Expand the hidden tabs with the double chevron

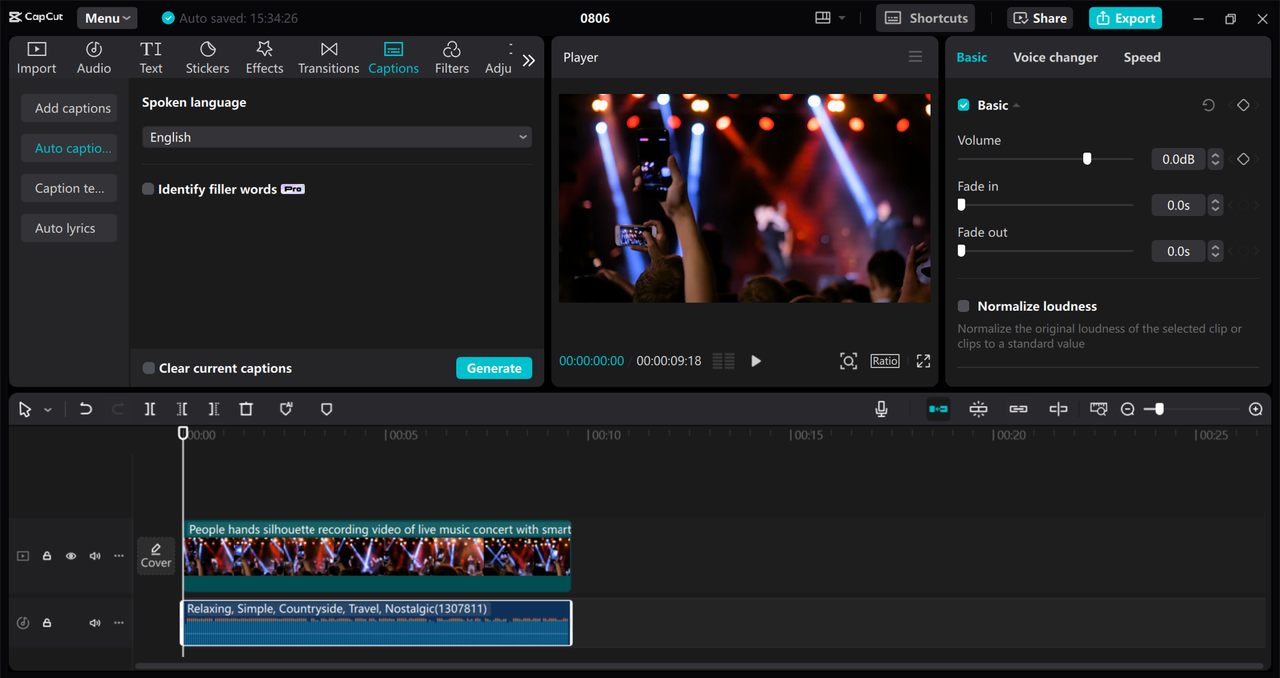(x=529, y=60)
